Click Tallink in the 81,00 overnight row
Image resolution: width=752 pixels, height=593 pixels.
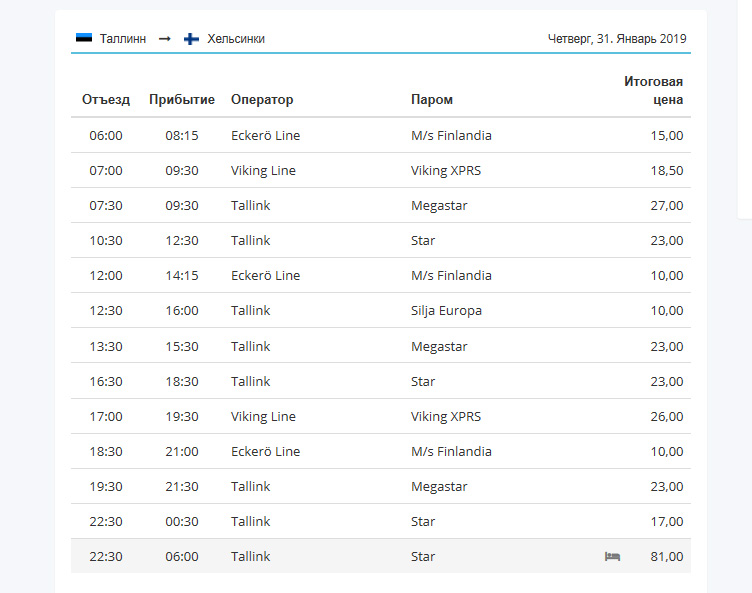(x=251, y=557)
